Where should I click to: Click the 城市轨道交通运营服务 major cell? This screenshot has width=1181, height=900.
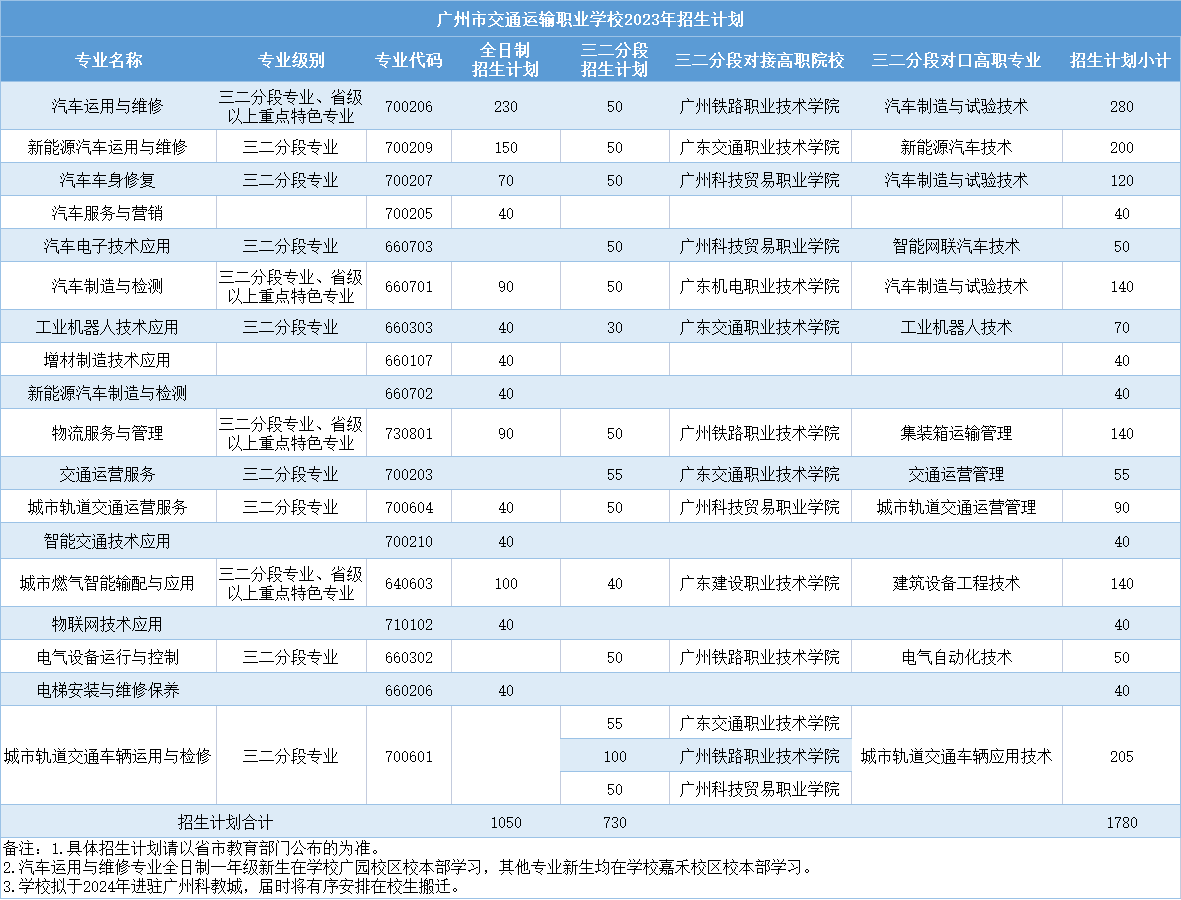[x=108, y=508]
